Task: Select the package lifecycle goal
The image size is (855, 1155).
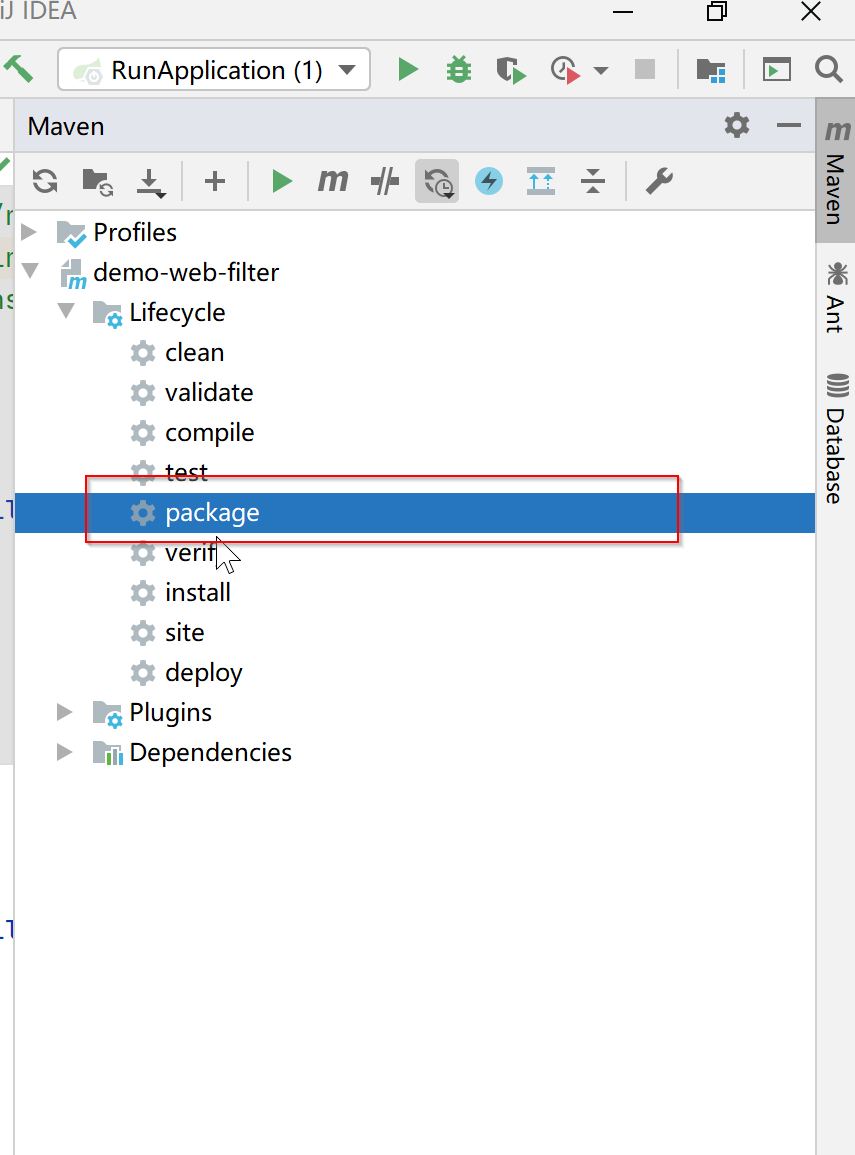Action: click(x=212, y=513)
